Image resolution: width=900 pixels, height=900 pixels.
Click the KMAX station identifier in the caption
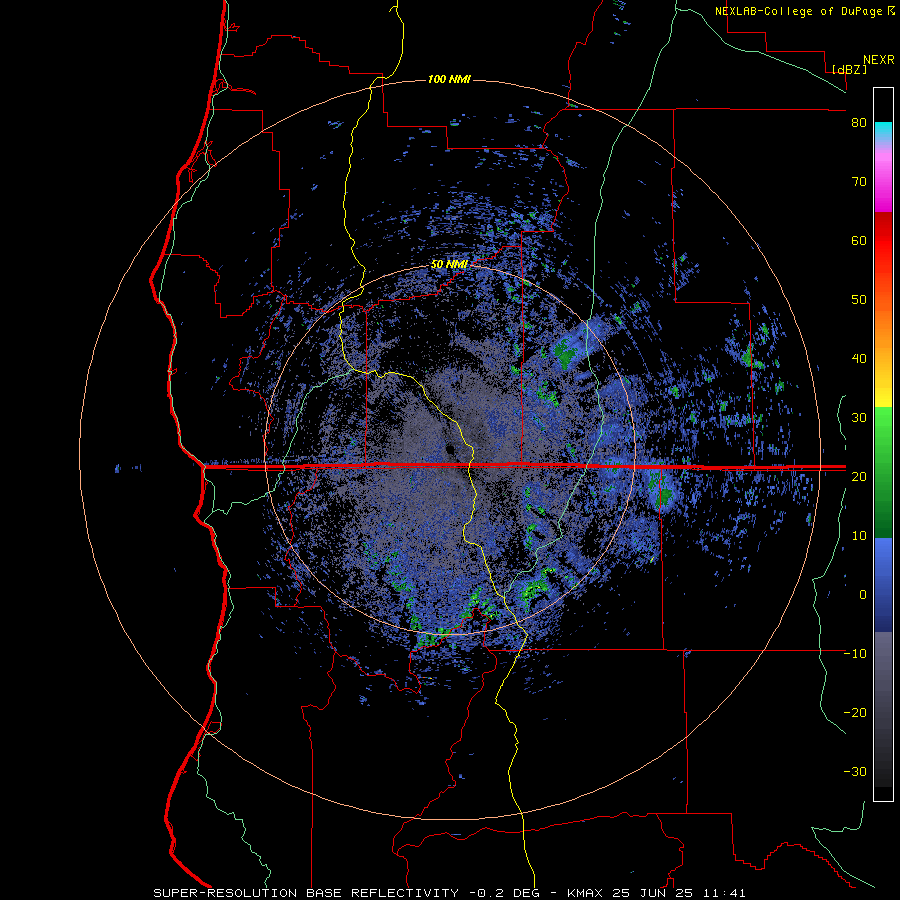(x=583, y=893)
